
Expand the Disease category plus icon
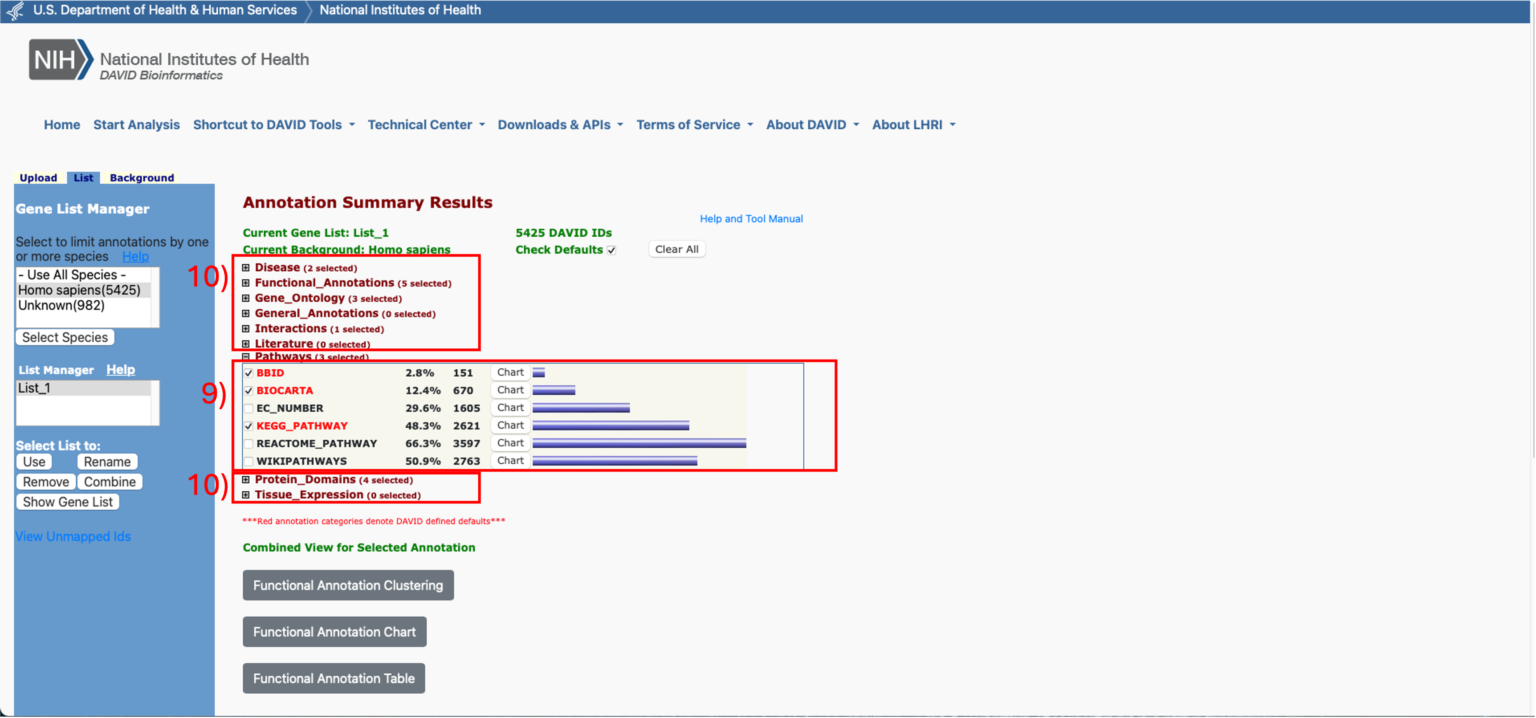[x=246, y=268]
